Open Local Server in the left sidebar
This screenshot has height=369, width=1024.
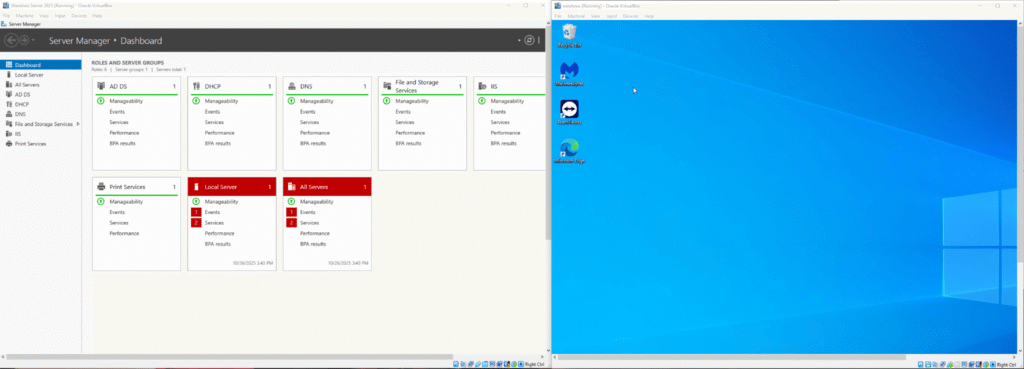[40, 75]
